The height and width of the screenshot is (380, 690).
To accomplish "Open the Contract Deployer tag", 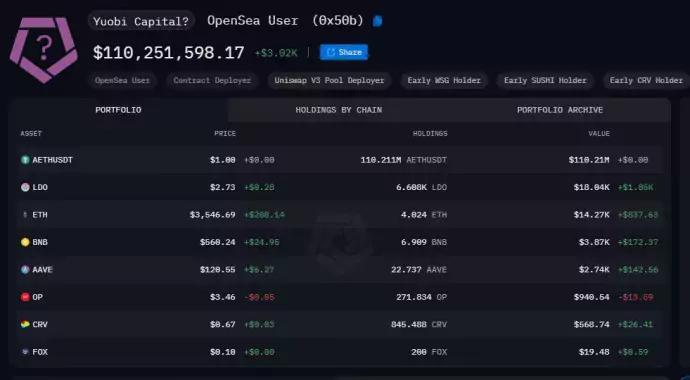I will [x=212, y=80].
